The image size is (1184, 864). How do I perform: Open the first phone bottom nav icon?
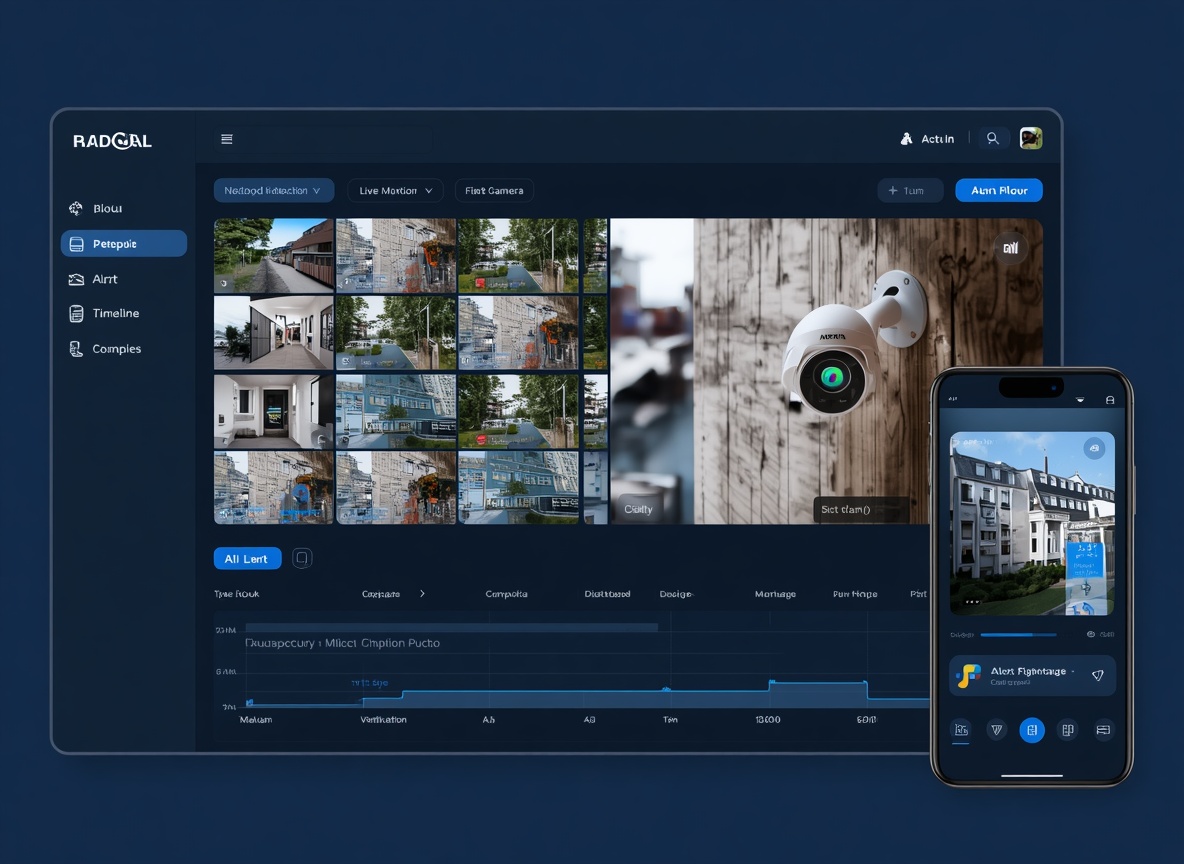click(x=960, y=730)
